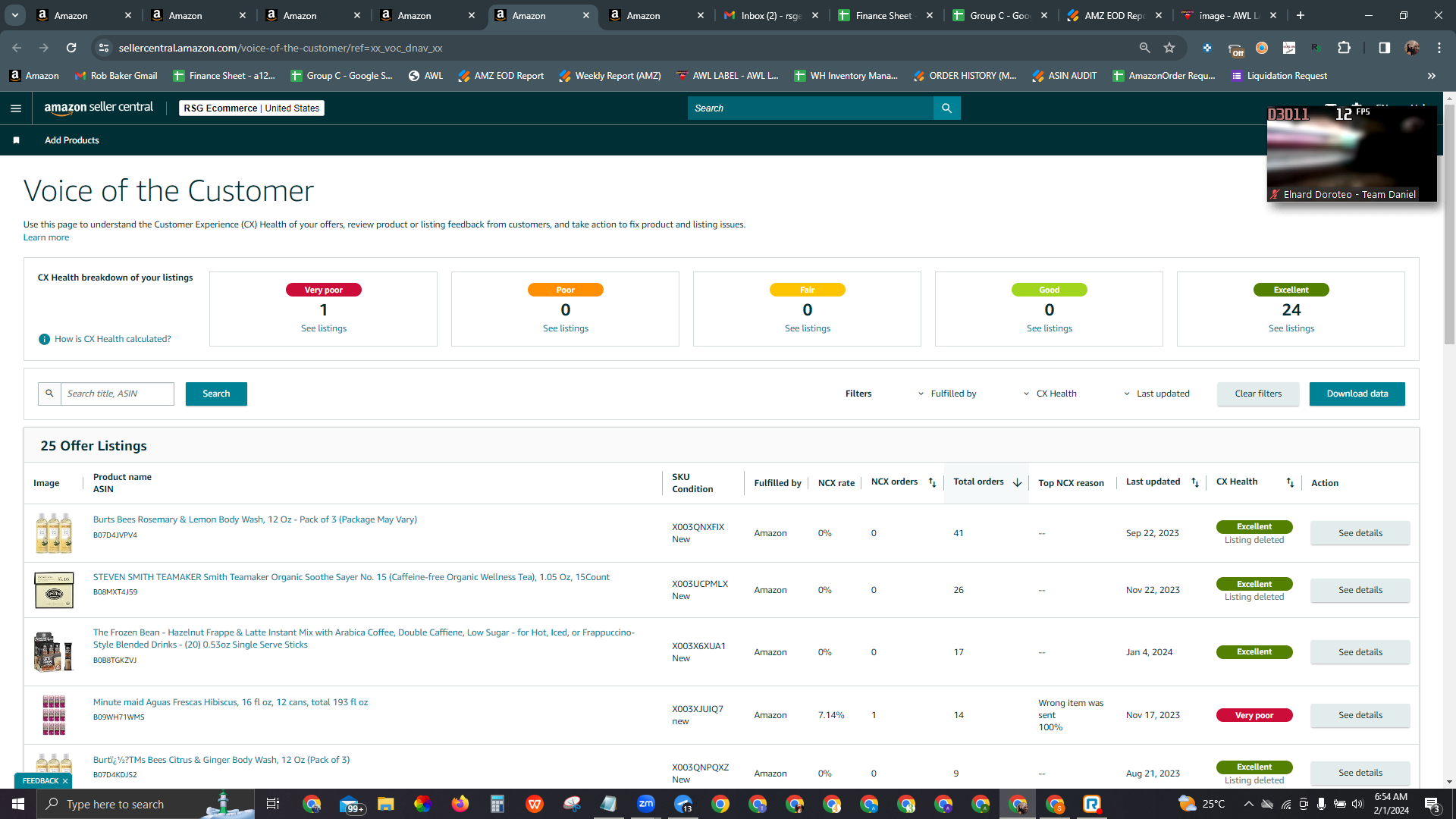This screenshot has height=819, width=1456.
Task: Switch to the Group C Google Sheets tab
Action: tap(999, 15)
